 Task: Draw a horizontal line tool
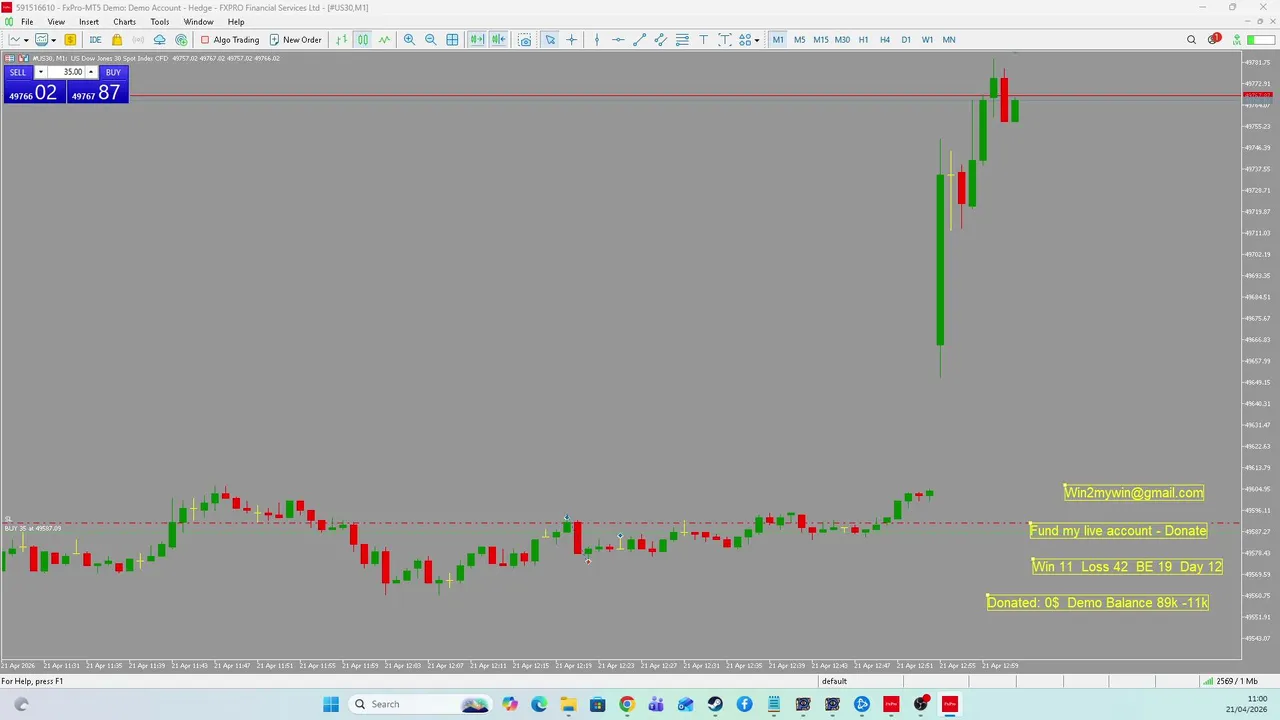[618, 40]
